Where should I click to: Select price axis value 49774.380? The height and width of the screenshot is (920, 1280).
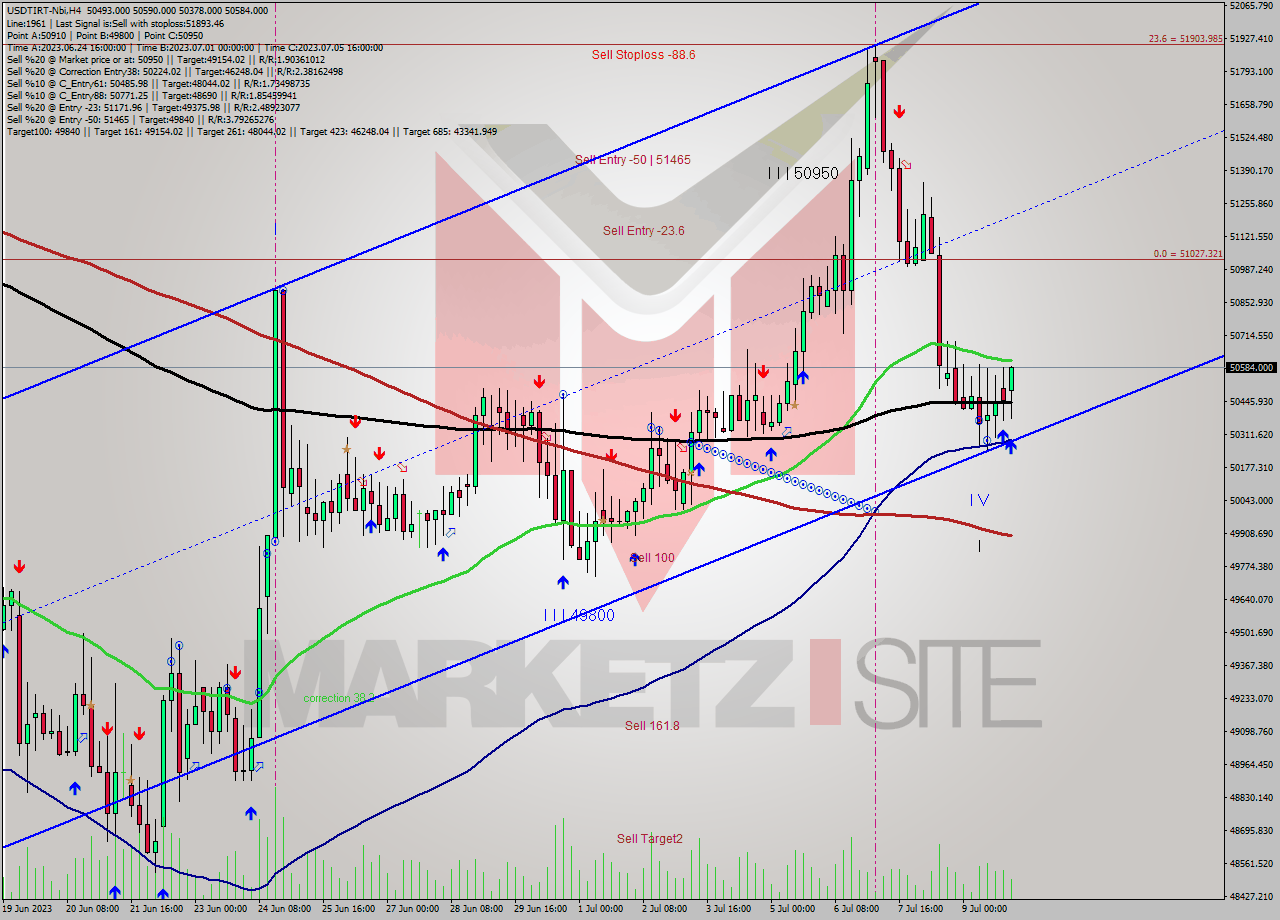1252,567
